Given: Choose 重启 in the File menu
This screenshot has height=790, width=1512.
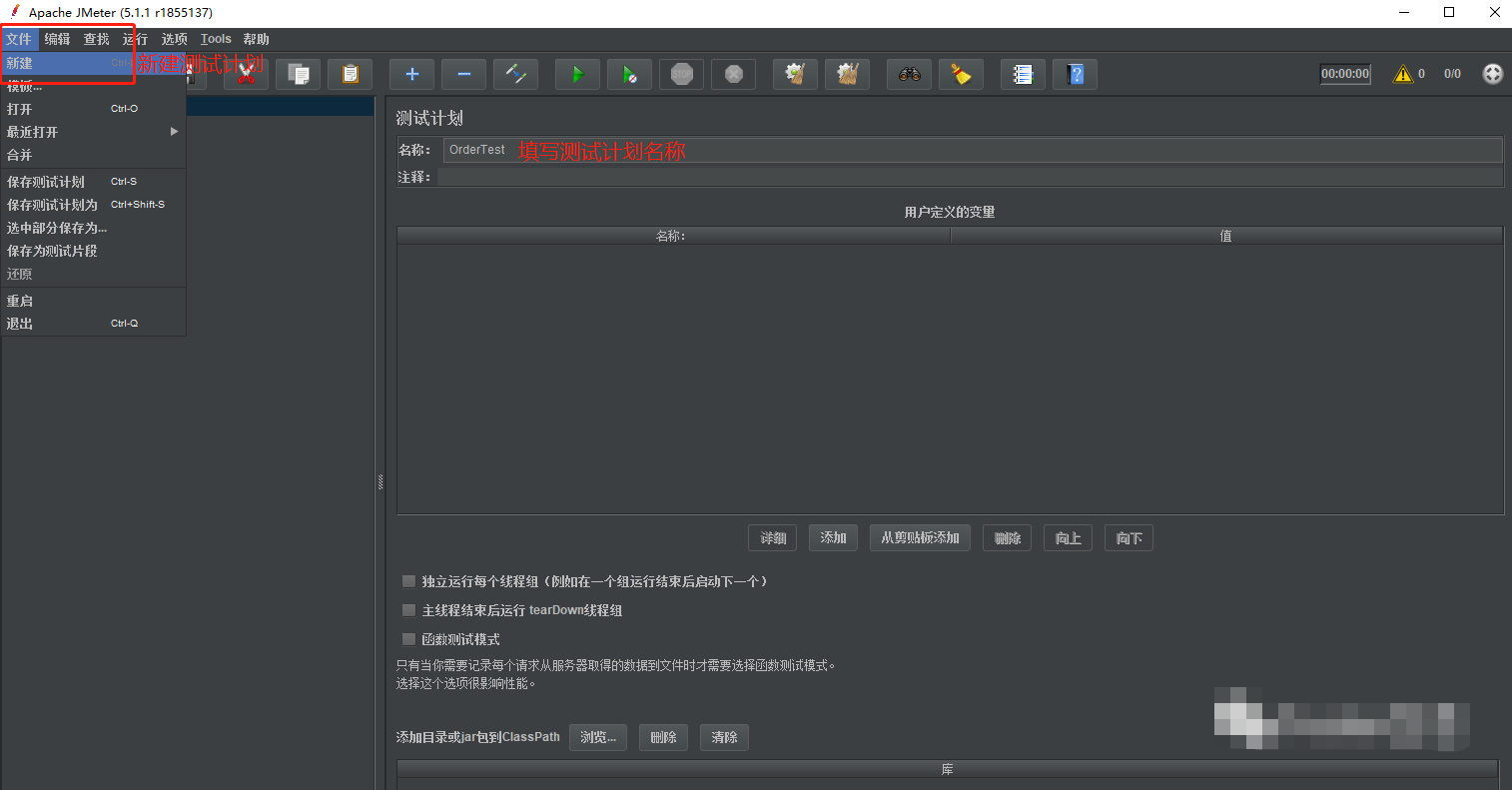Looking at the screenshot, I should pyautogui.click(x=93, y=301).
